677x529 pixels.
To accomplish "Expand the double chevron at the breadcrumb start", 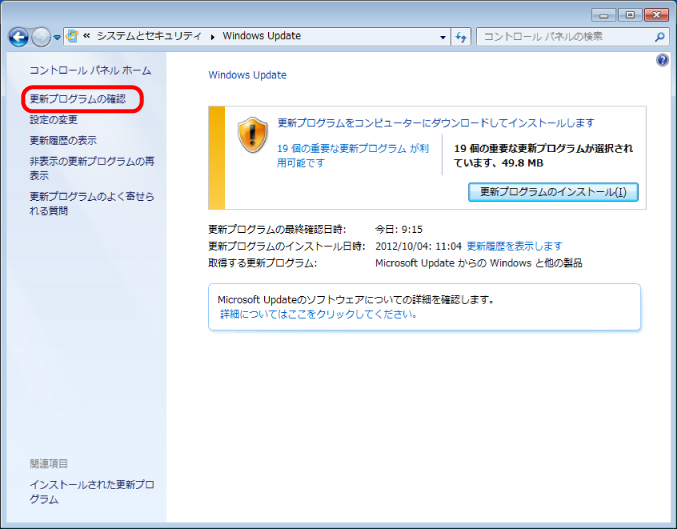I will (x=87, y=36).
